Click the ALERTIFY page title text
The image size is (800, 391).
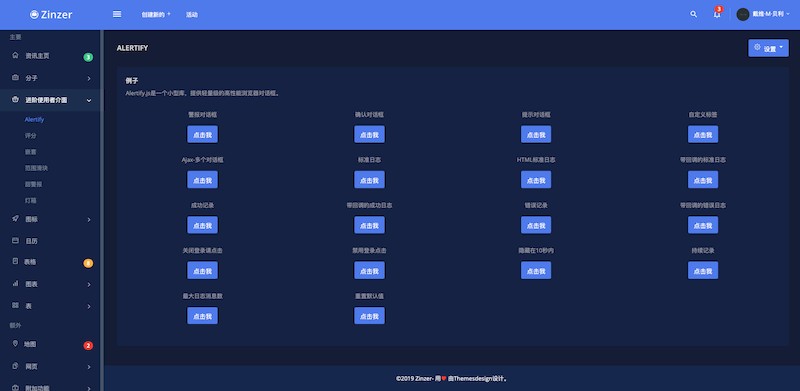pos(132,48)
